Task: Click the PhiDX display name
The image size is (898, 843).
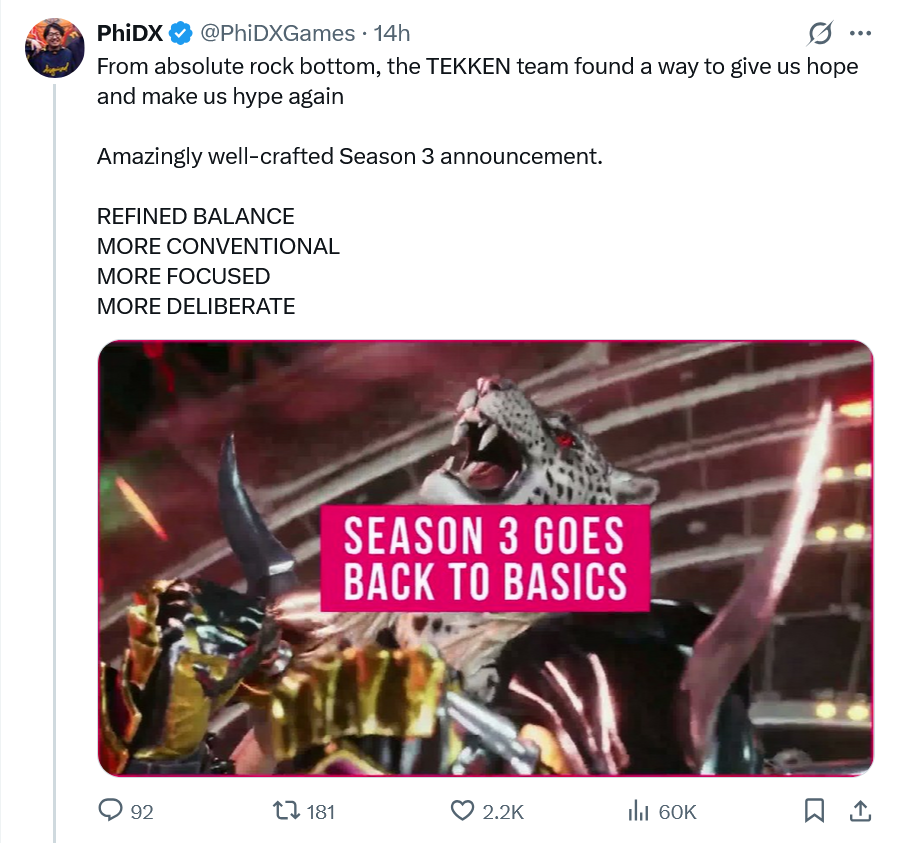Action: coord(130,33)
